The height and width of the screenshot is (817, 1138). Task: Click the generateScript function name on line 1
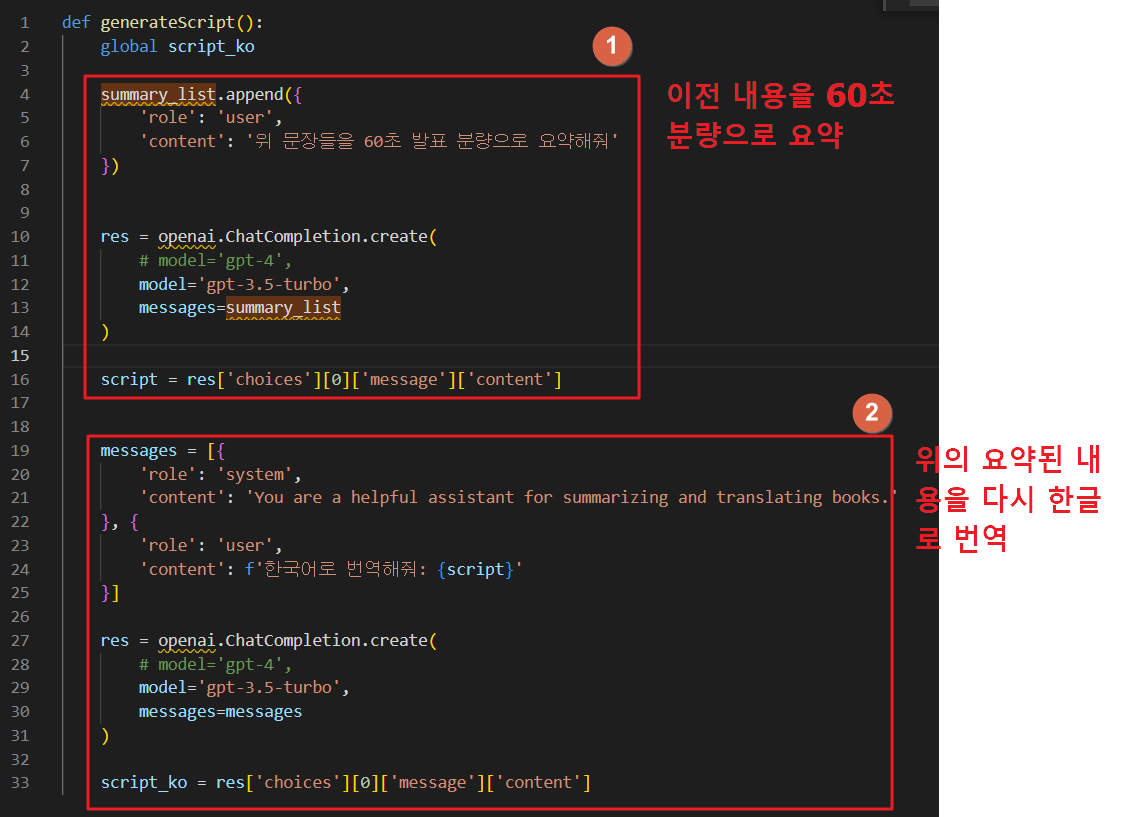coord(168,22)
